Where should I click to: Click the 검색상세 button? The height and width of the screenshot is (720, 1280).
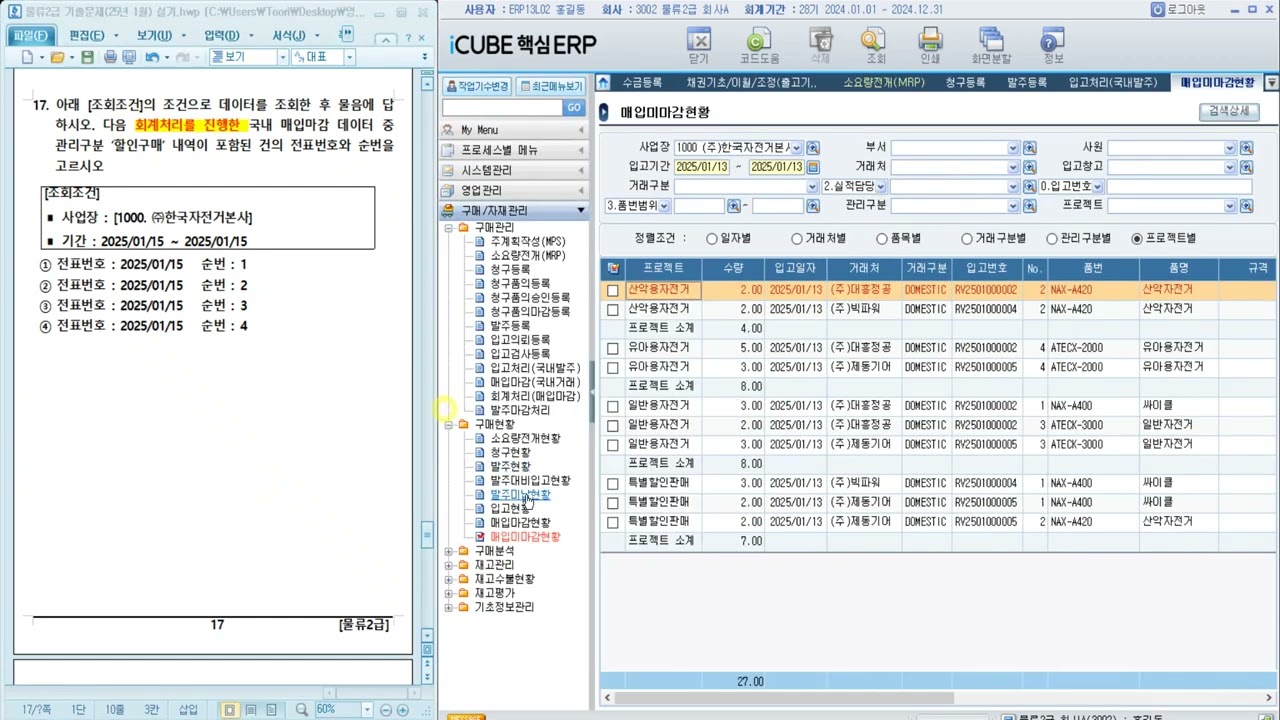coord(1229,111)
